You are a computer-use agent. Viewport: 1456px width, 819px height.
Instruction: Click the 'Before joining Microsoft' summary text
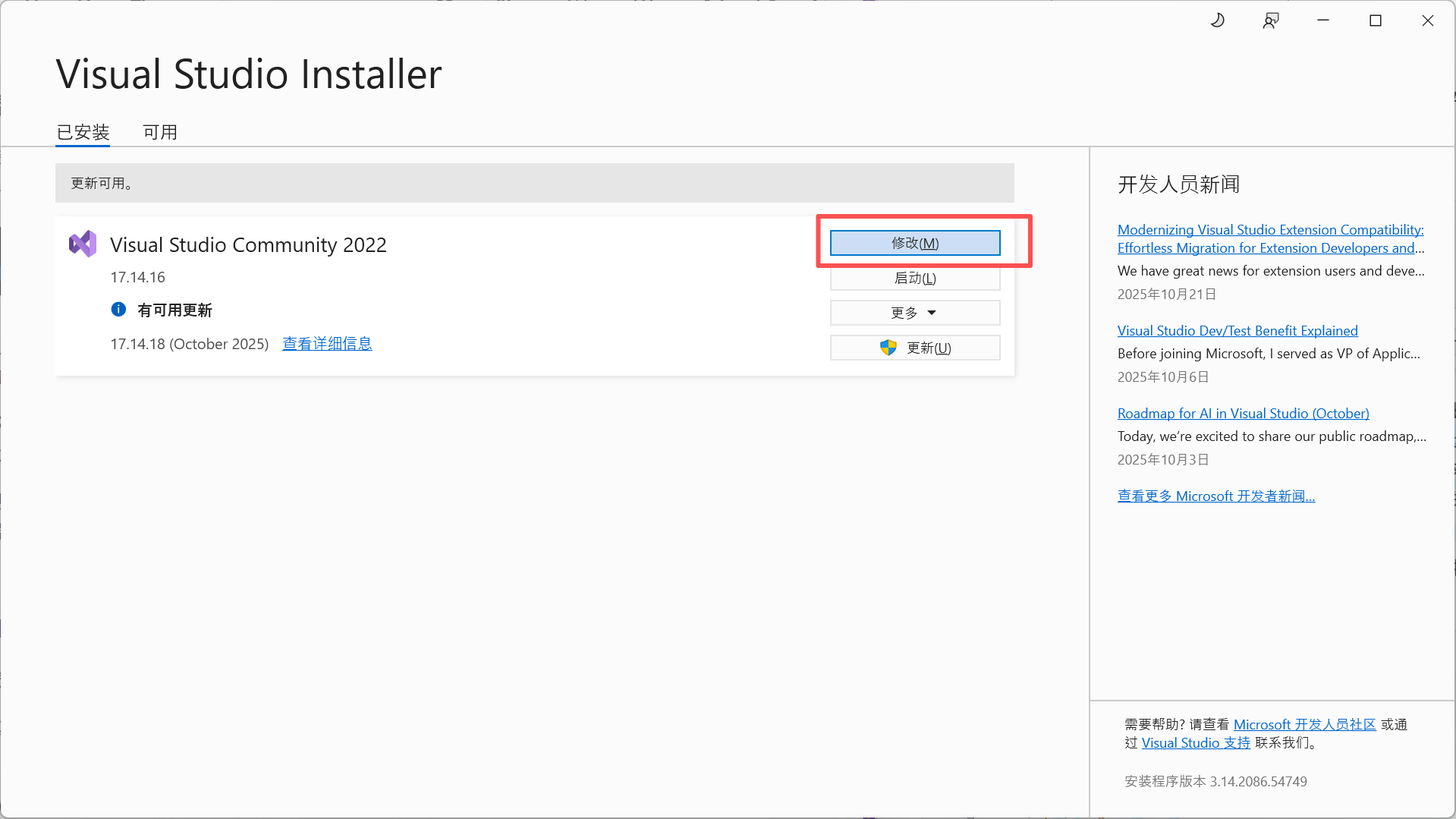coord(1269,353)
